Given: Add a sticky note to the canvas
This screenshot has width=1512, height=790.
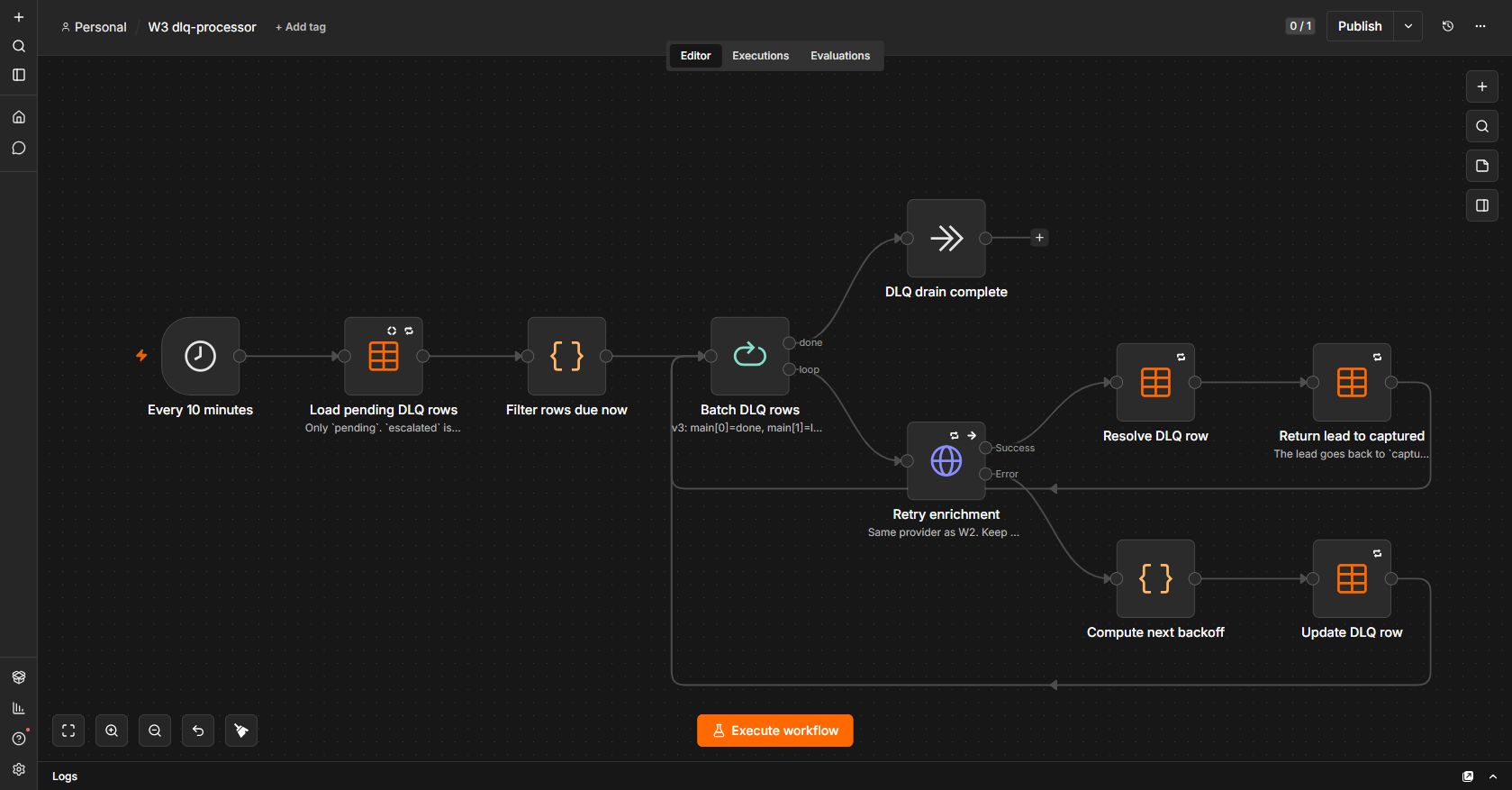Looking at the screenshot, I should tap(1482, 166).
